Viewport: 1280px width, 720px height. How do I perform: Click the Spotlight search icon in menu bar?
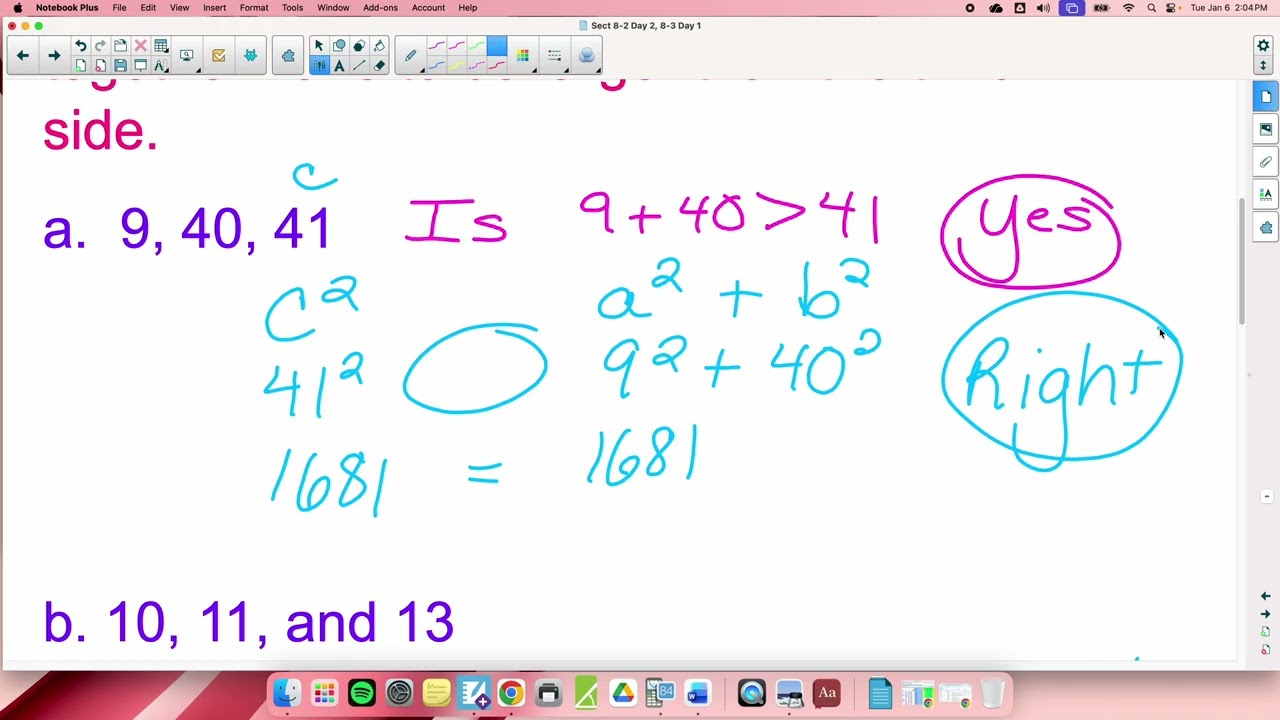tap(1151, 7)
